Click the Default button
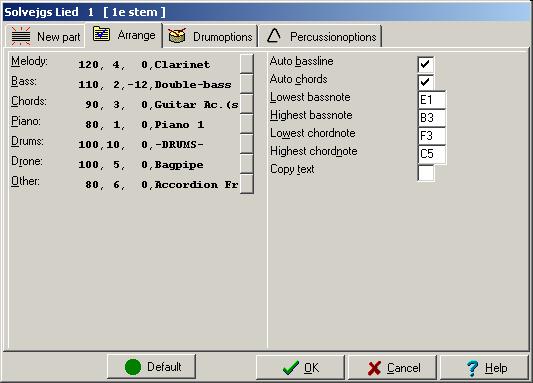533x383 pixels. tap(152, 367)
